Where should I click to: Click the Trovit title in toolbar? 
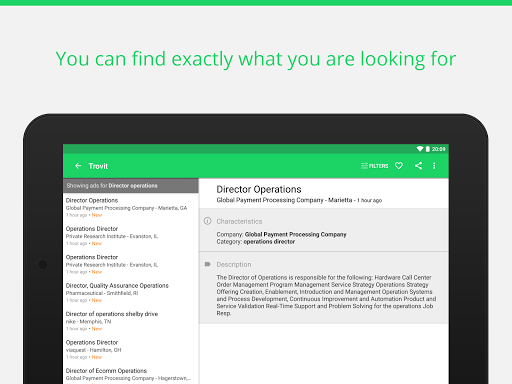tap(98, 166)
